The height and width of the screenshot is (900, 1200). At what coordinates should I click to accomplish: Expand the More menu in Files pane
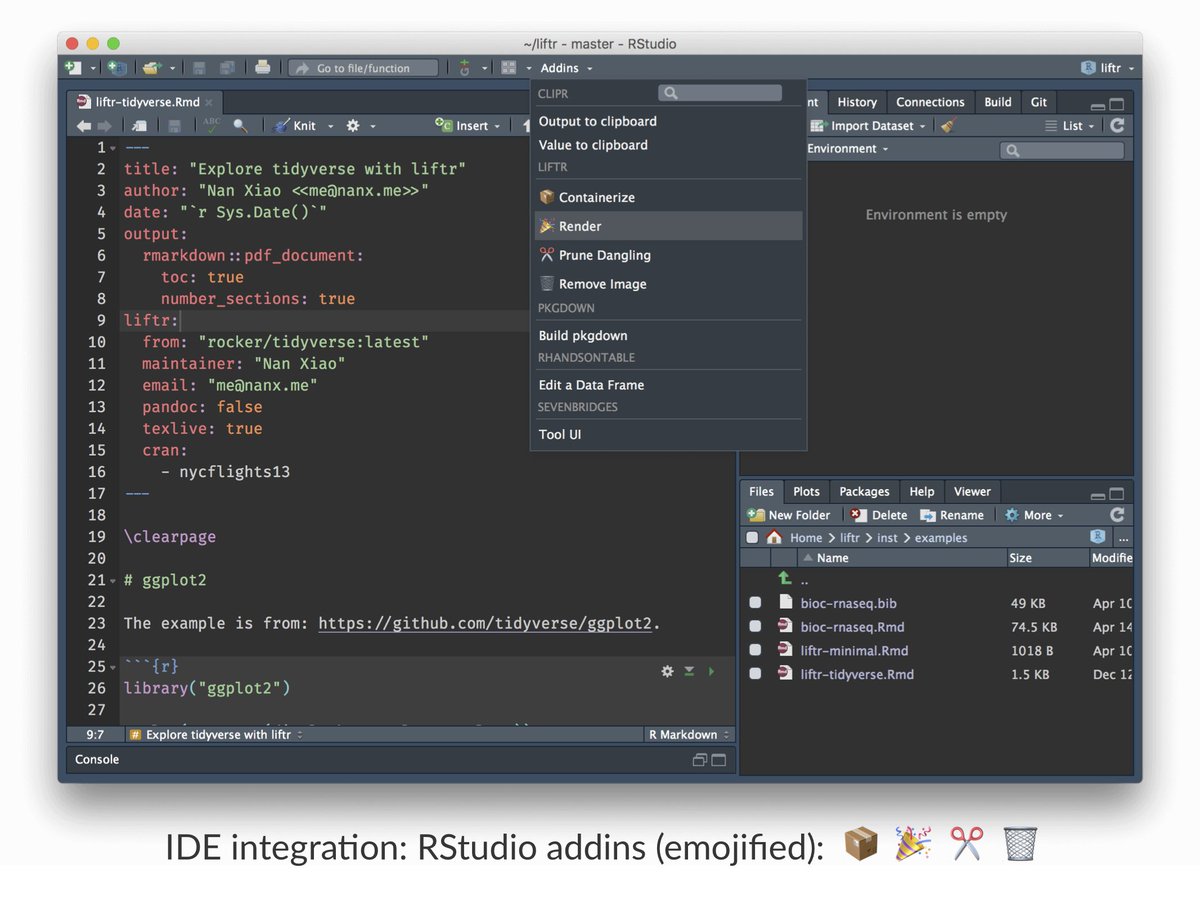click(x=1035, y=515)
